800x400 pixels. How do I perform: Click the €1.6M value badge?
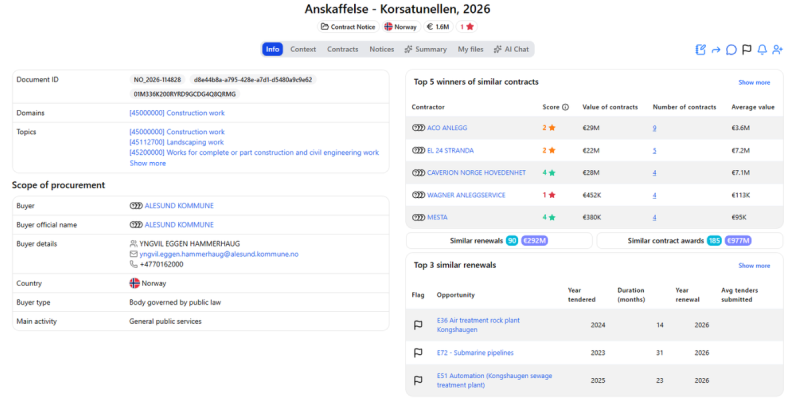tap(438, 27)
